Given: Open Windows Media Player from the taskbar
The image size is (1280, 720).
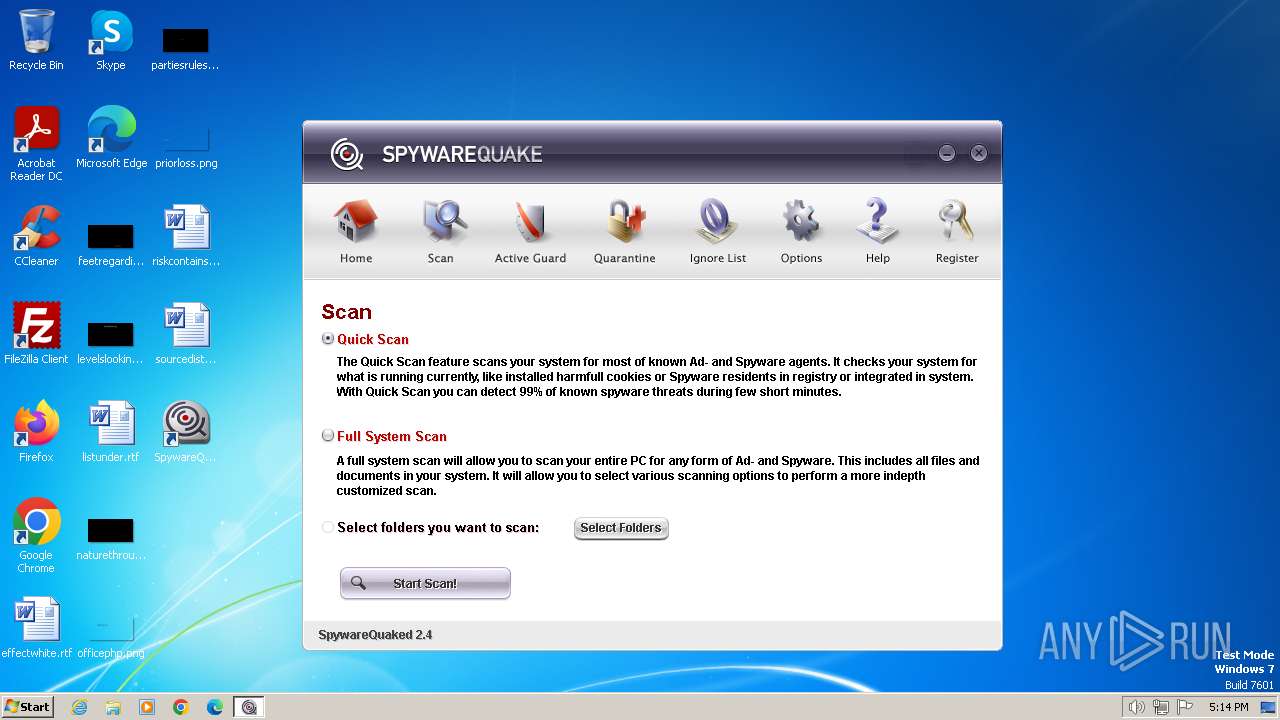Looking at the screenshot, I should 147,707.
